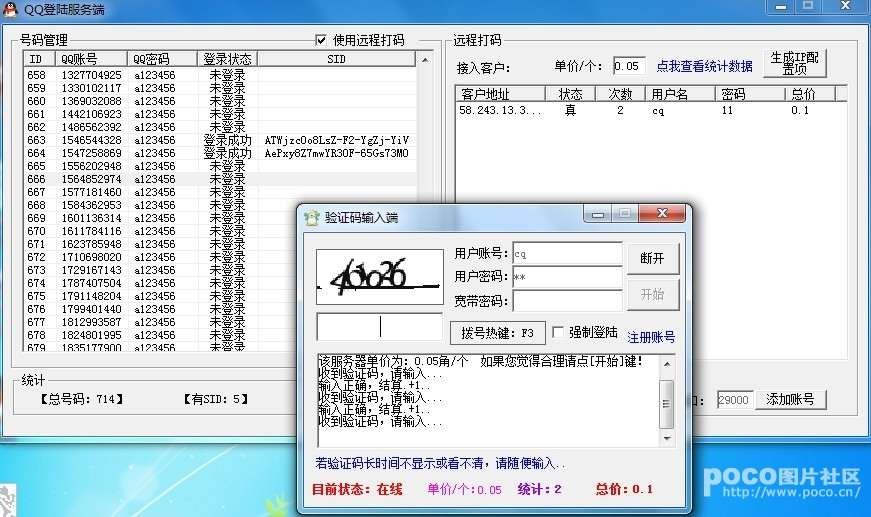871x517 pixels.
Task: Click the 单价/个 value field
Action: pos(629,66)
